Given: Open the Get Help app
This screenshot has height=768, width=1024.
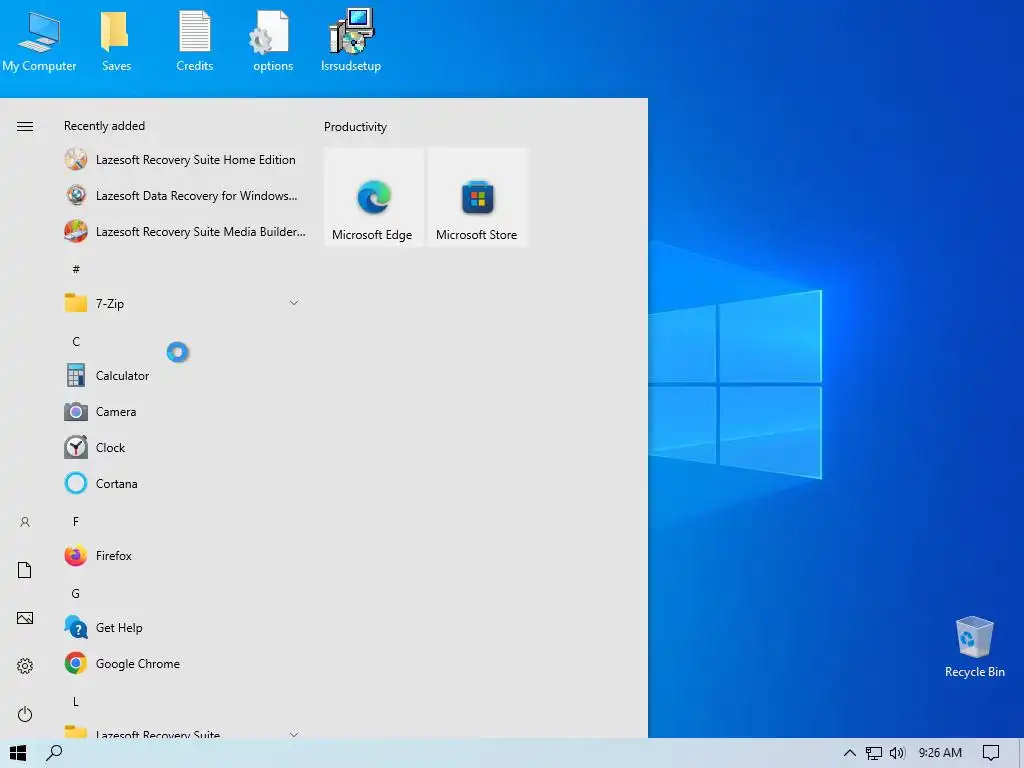Looking at the screenshot, I should pos(185,628).
